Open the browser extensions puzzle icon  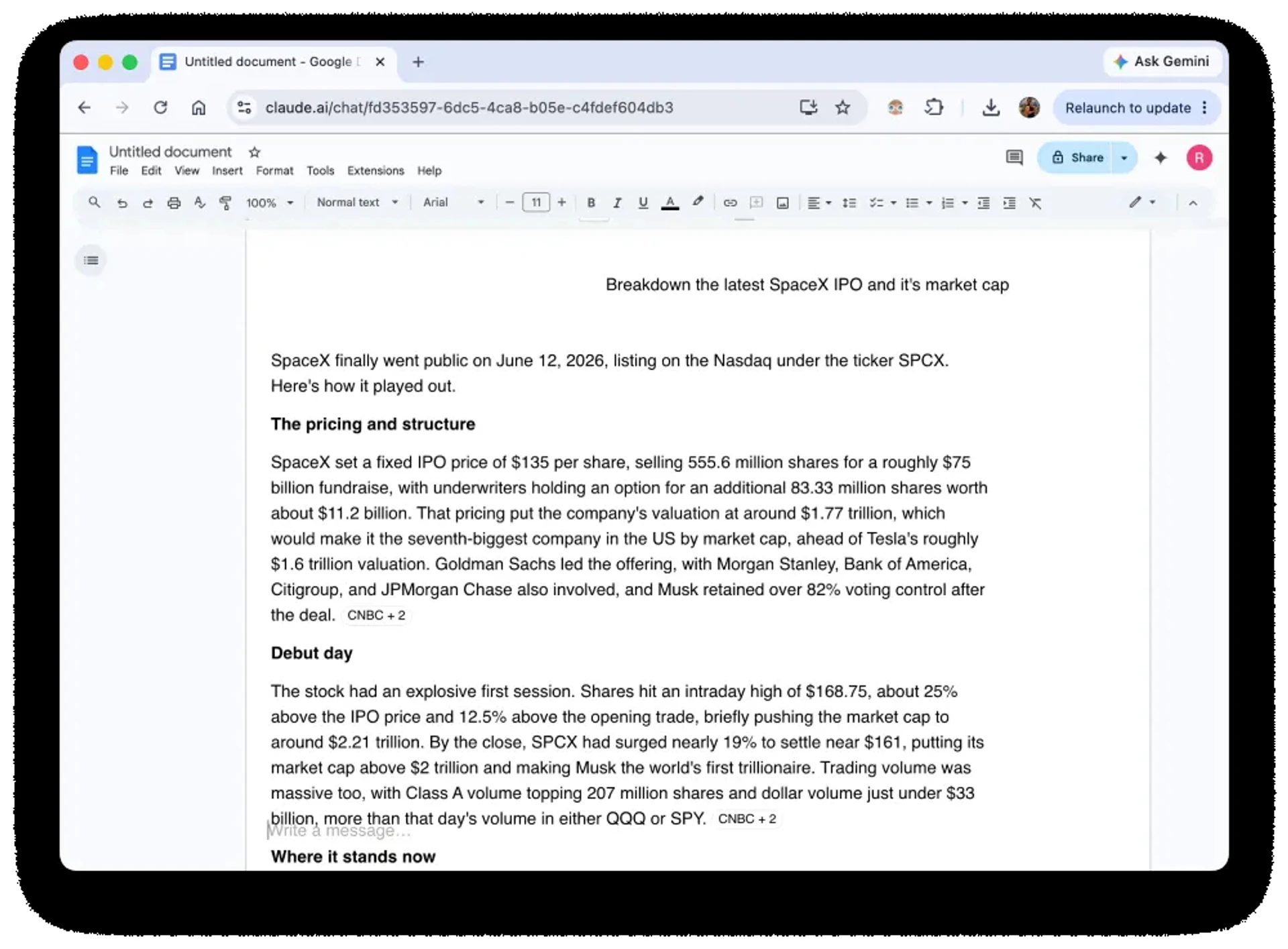point(933,107)
